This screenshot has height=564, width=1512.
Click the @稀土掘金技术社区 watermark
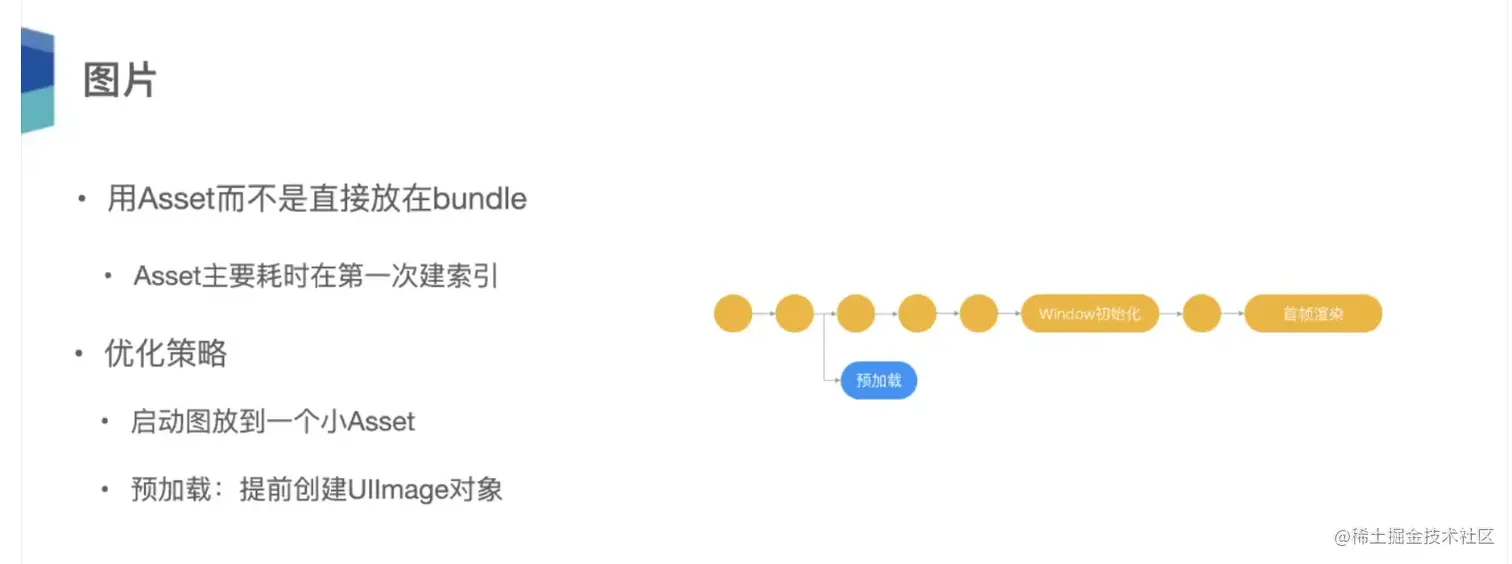coord(1414,536)
